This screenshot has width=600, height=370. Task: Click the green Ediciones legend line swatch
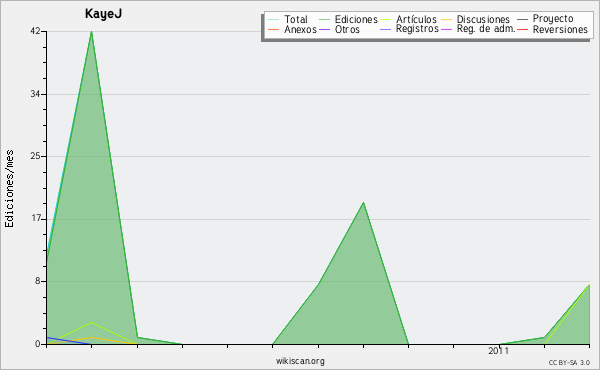324,20
